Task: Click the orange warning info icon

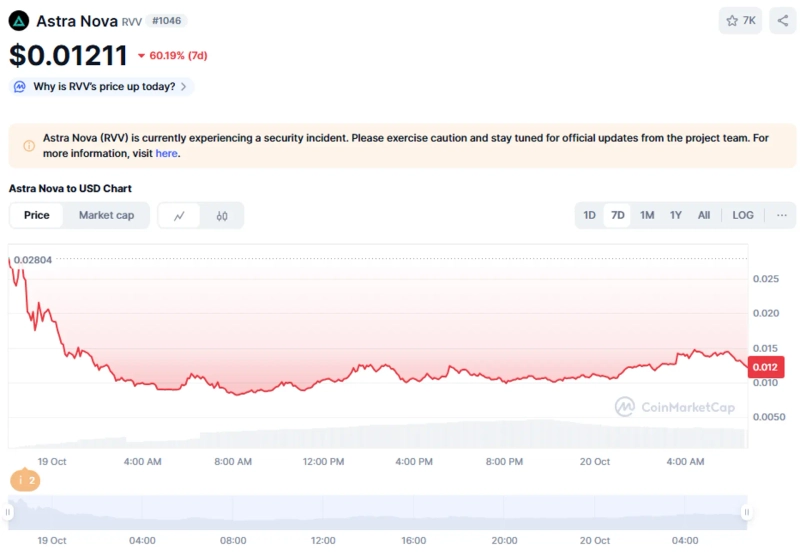Action: (28, 146)
